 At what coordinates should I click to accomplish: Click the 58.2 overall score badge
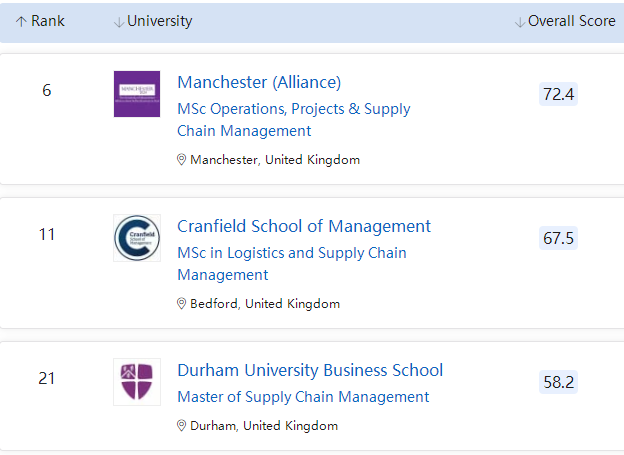click(x=558, y=382)
